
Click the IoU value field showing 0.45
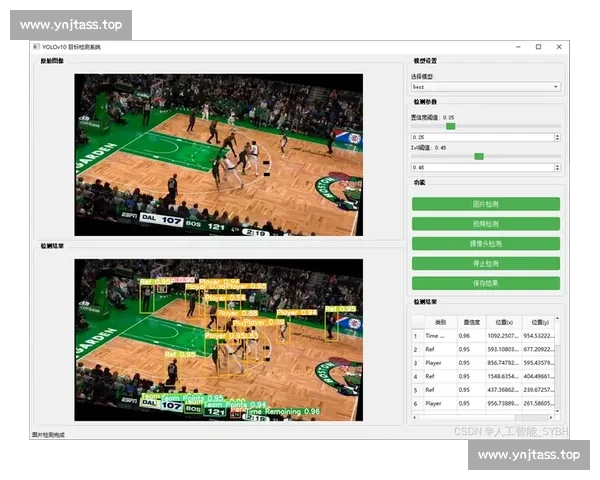click(x=480, y=168)
